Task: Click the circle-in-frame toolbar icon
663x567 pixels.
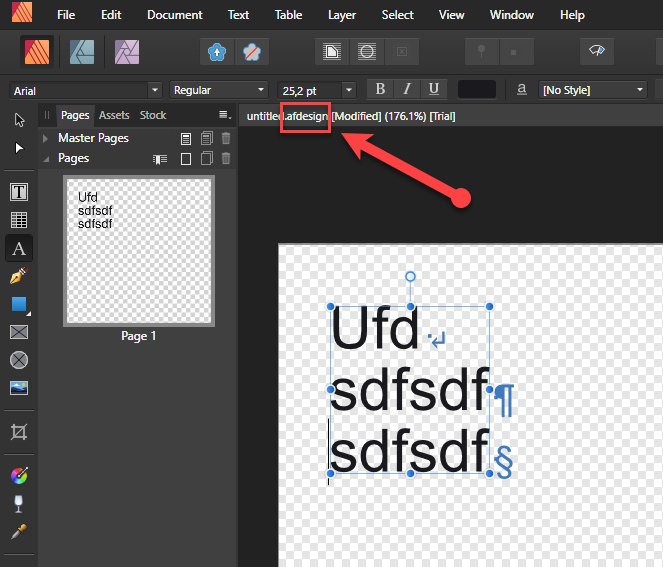Action: tap(367, 52)
